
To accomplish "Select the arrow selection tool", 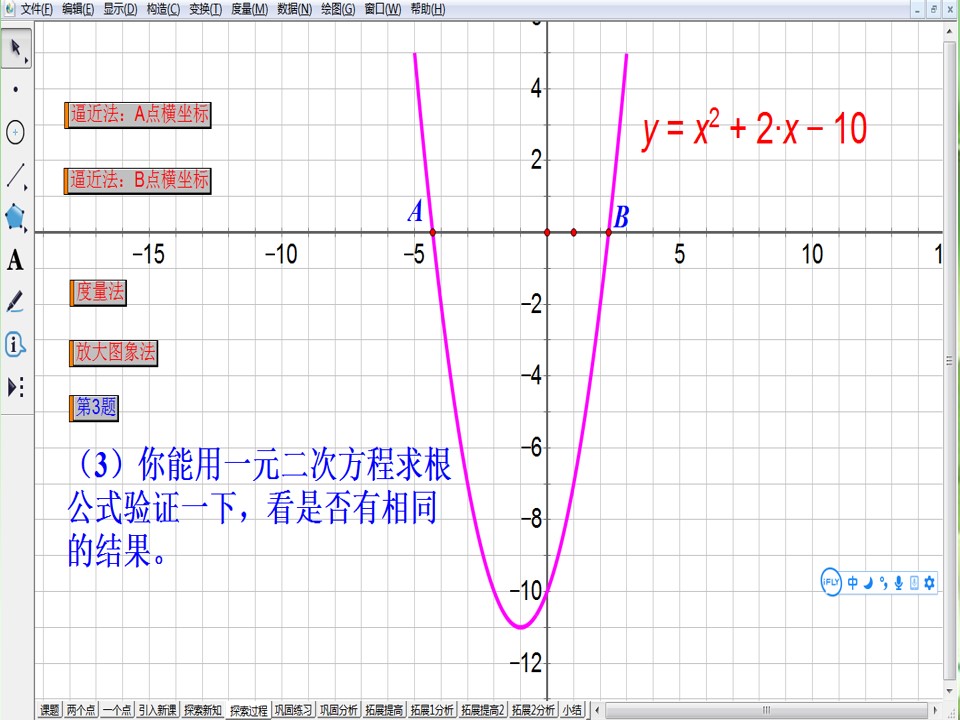I will [16, 48].
